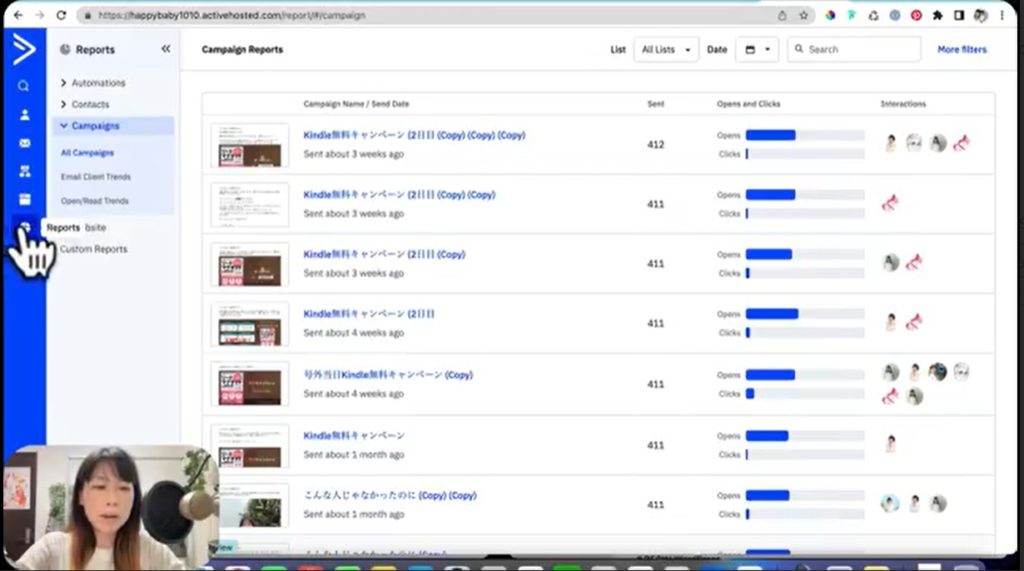Select Email Client Trends report

(x=95, y=177)
